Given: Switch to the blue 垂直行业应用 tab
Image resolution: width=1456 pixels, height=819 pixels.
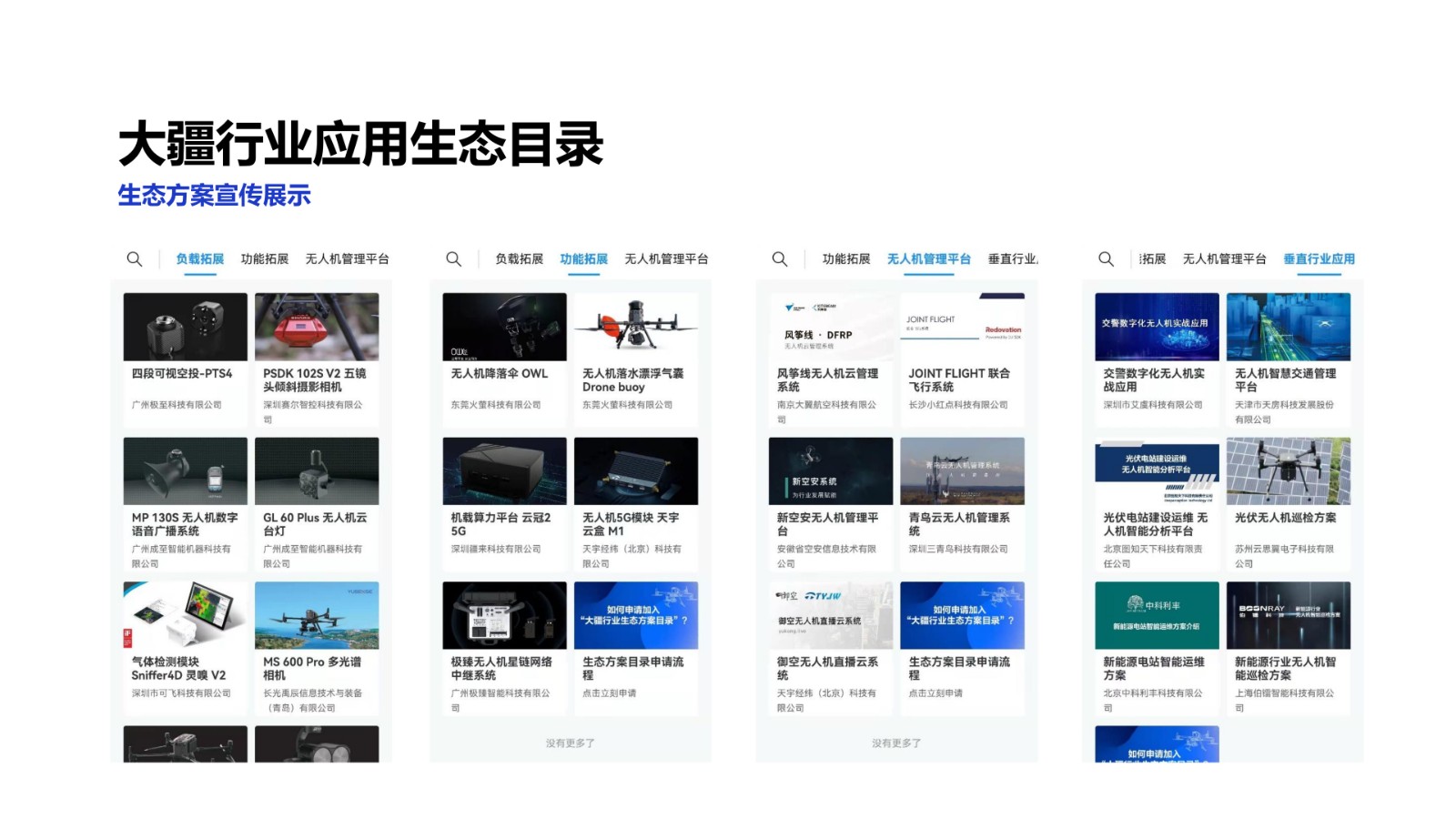Looking at the screenshot, I should click(1319, 259).
